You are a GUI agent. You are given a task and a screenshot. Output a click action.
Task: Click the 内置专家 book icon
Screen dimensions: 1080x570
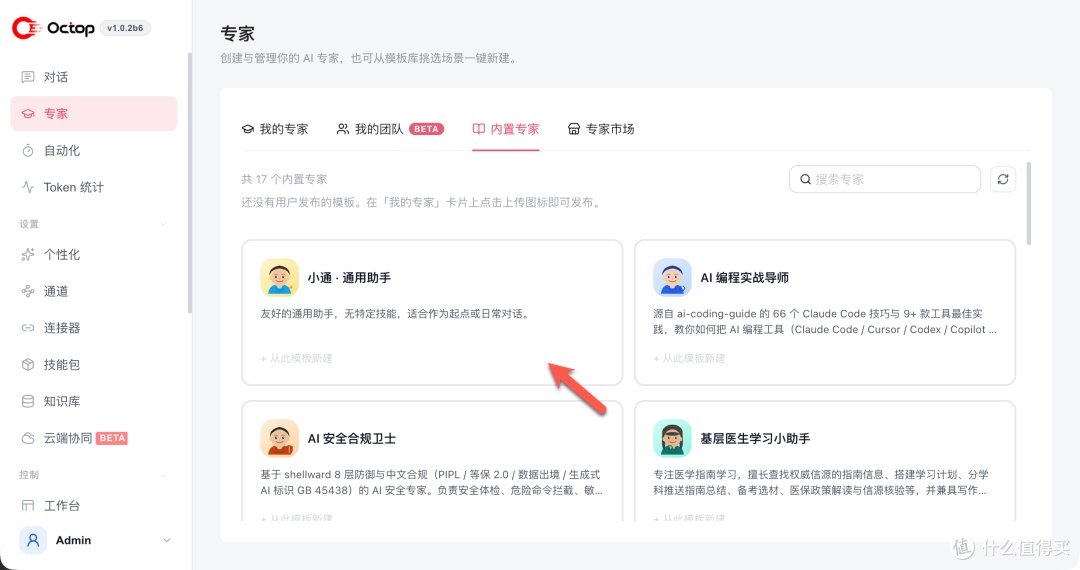click(479, 129)
